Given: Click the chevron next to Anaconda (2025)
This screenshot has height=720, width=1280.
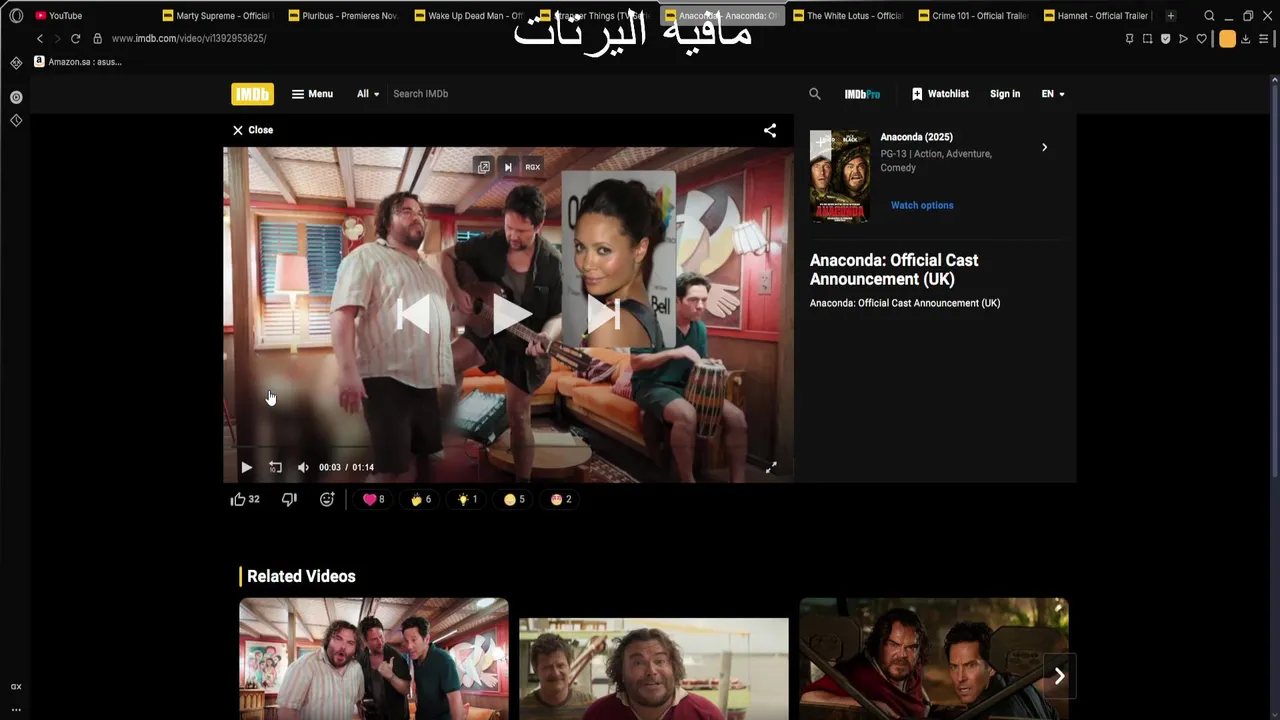Looking at the screenshot, I should pos(1044,147).
